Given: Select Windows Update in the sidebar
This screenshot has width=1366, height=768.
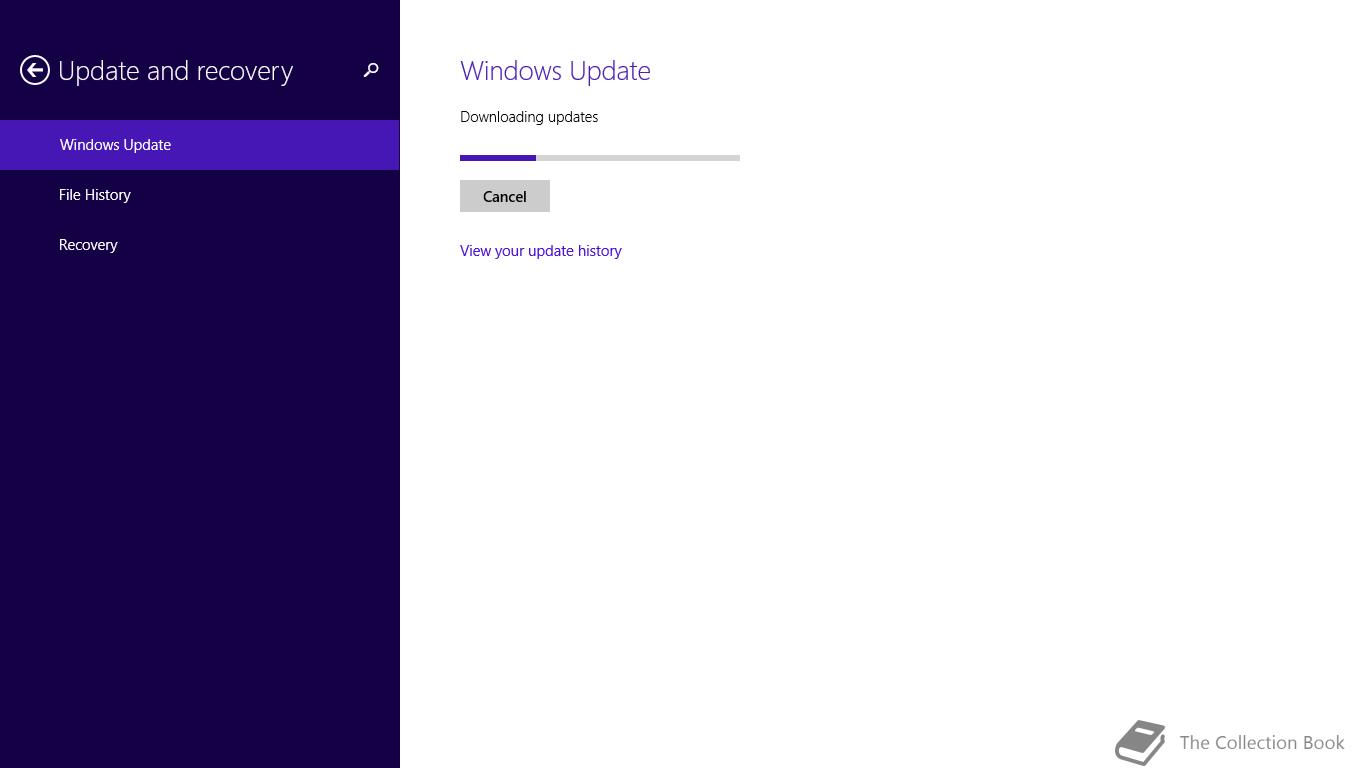Looking at the screenshot, I should pyautogui.click(x=200, y=145).
